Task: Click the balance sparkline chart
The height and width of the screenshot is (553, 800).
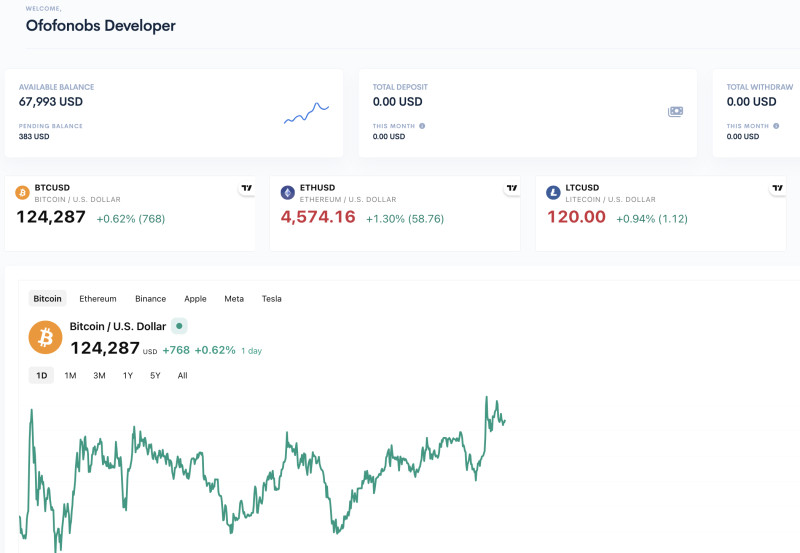Action: click(306, 113)
